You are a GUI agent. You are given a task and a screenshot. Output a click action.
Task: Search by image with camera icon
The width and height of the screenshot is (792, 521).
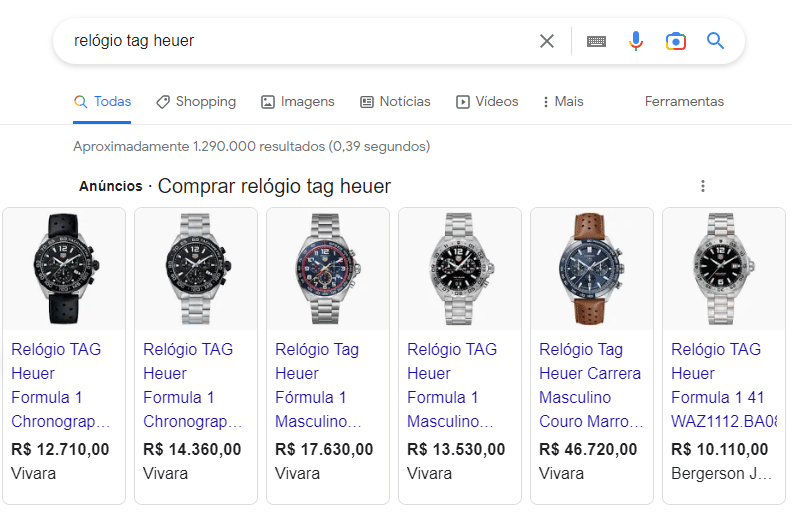(x=676, y=41)
